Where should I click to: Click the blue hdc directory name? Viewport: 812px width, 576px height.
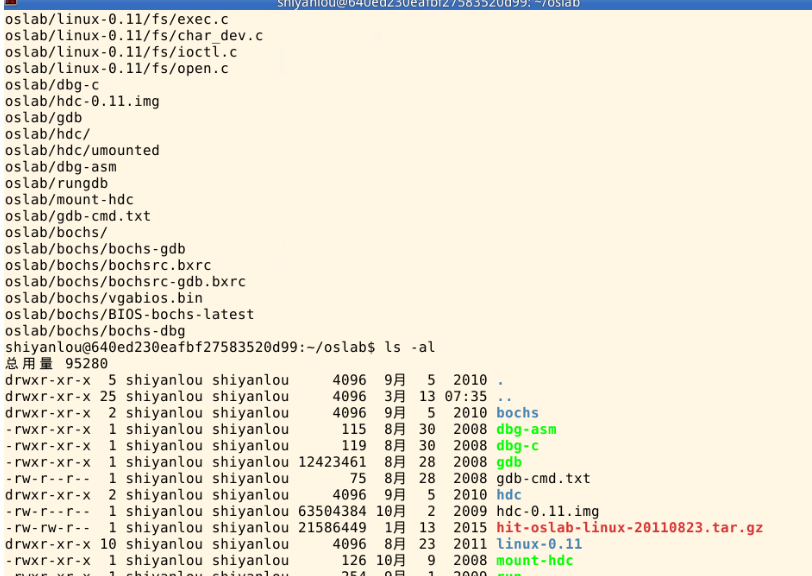(509, 495)
